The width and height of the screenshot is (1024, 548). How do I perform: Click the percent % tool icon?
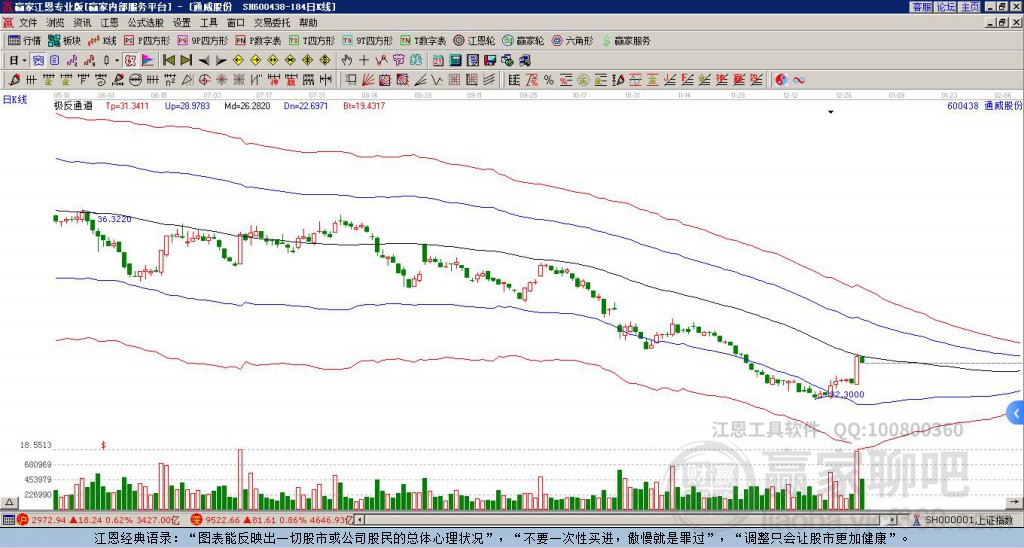click(x=549, y=80)
